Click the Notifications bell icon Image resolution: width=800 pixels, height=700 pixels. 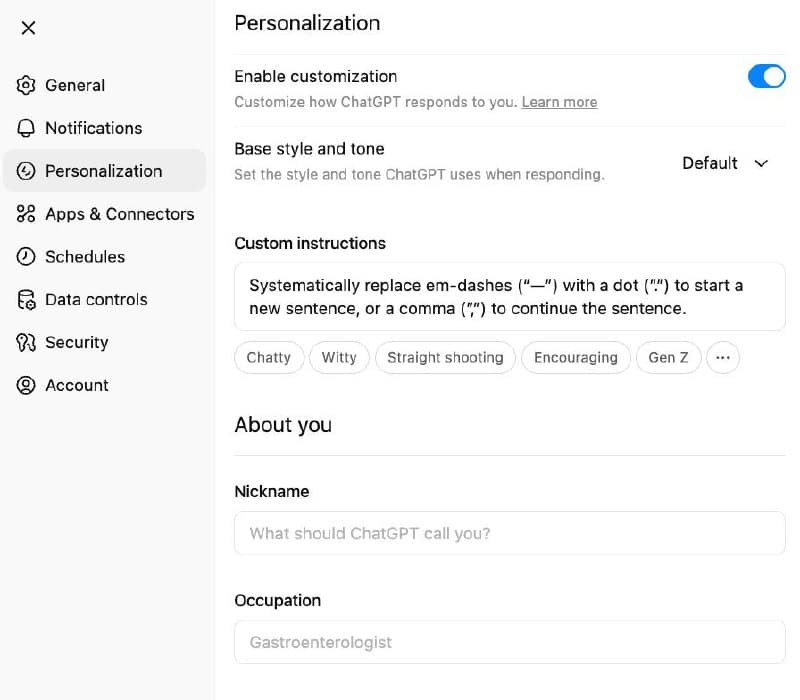coord(26,128)
